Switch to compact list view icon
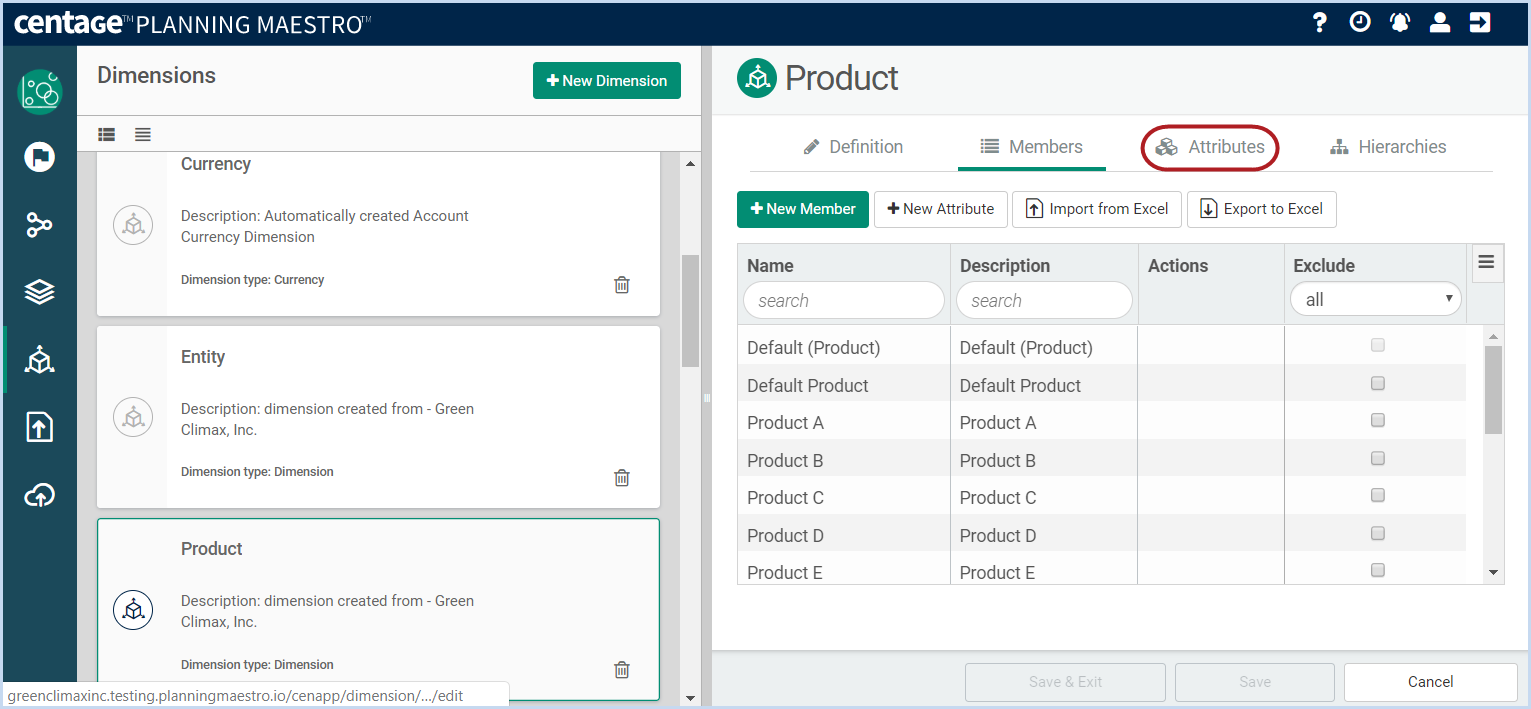The image size is (1531, 709). pos(143,134)
